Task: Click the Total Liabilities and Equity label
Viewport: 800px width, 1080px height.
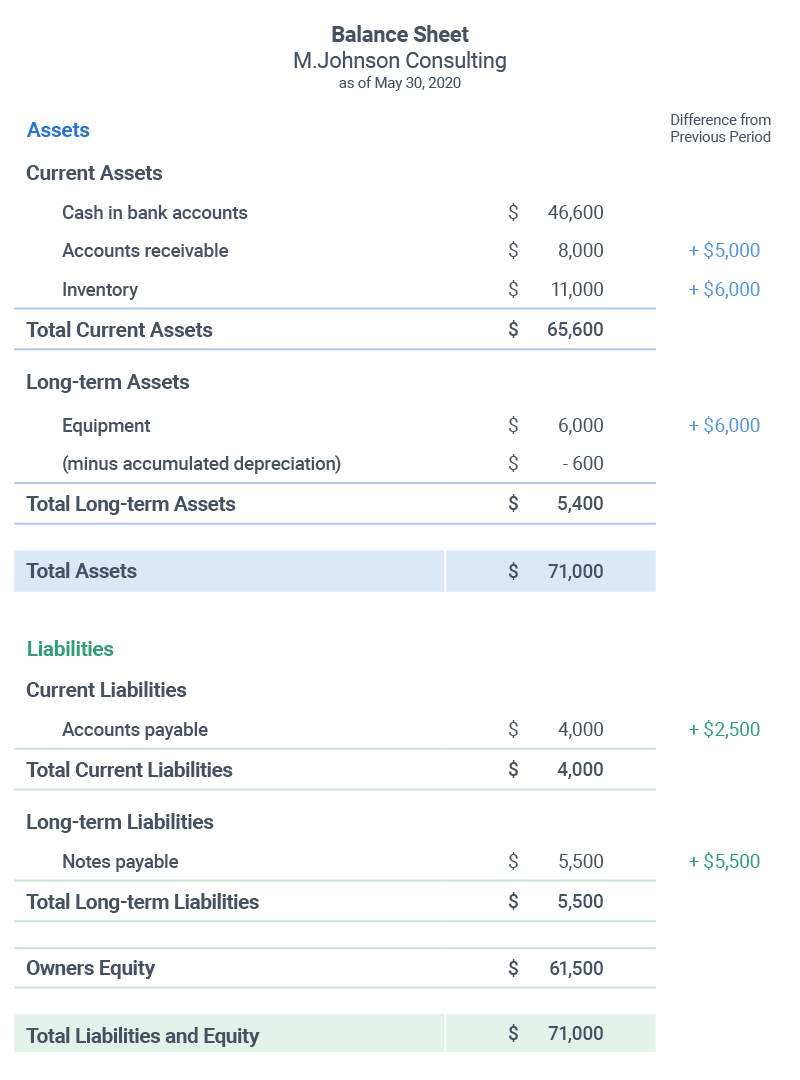Action: click(x=143, y=1036)
